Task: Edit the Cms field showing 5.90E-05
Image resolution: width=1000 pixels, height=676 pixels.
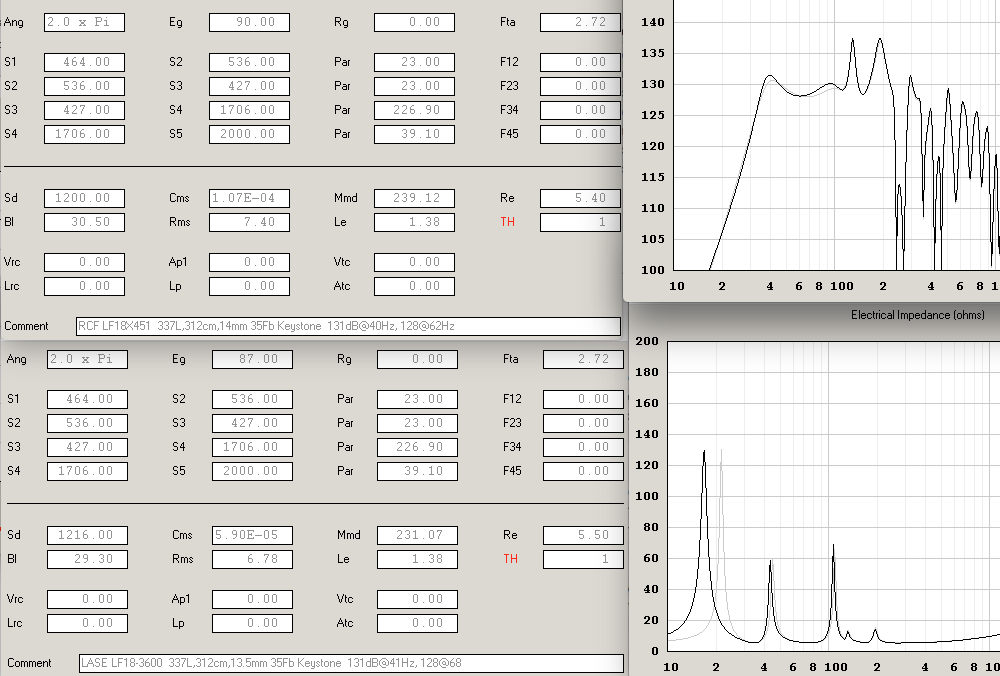Action: (253, 536)
